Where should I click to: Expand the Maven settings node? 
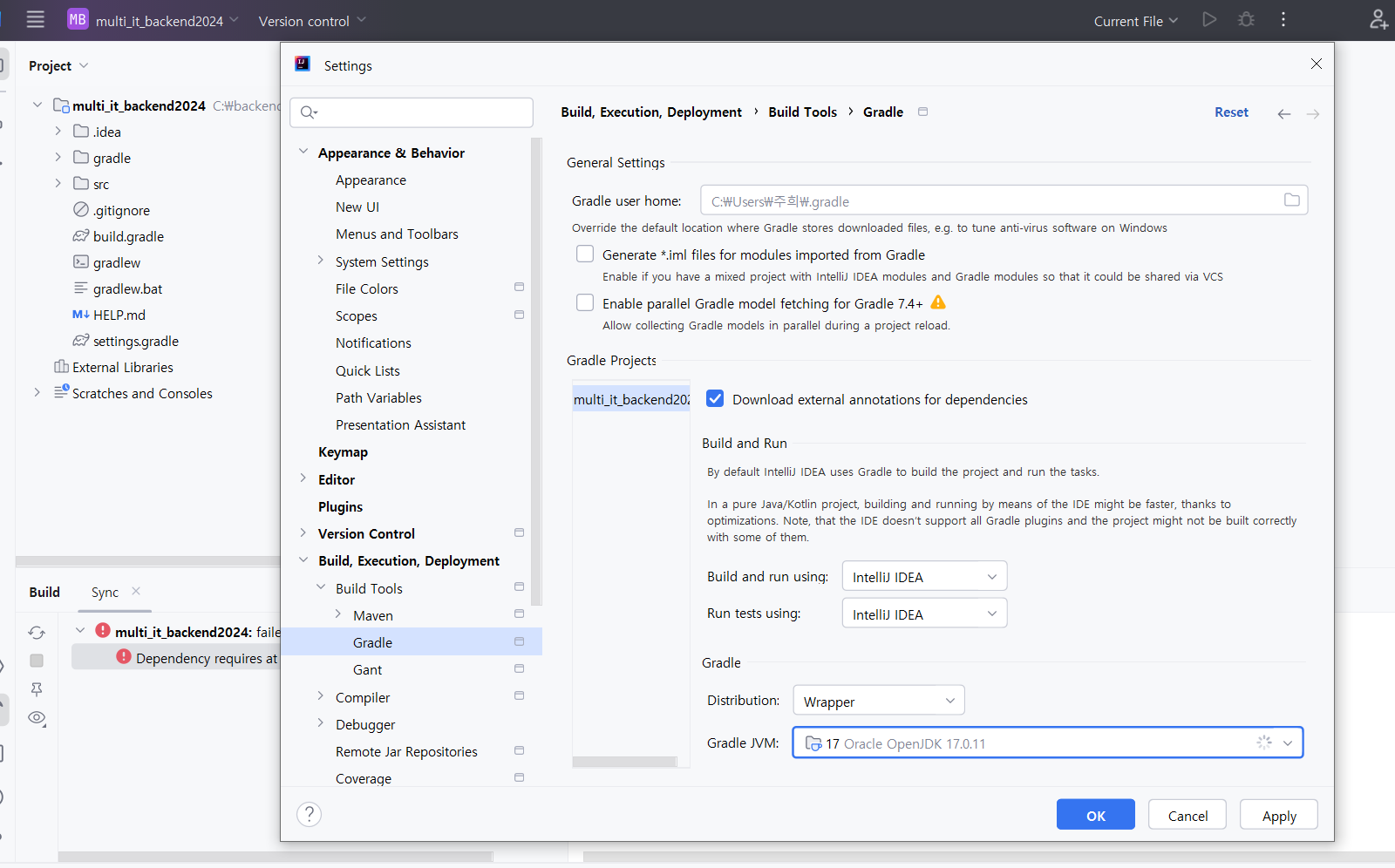(338, 614)
